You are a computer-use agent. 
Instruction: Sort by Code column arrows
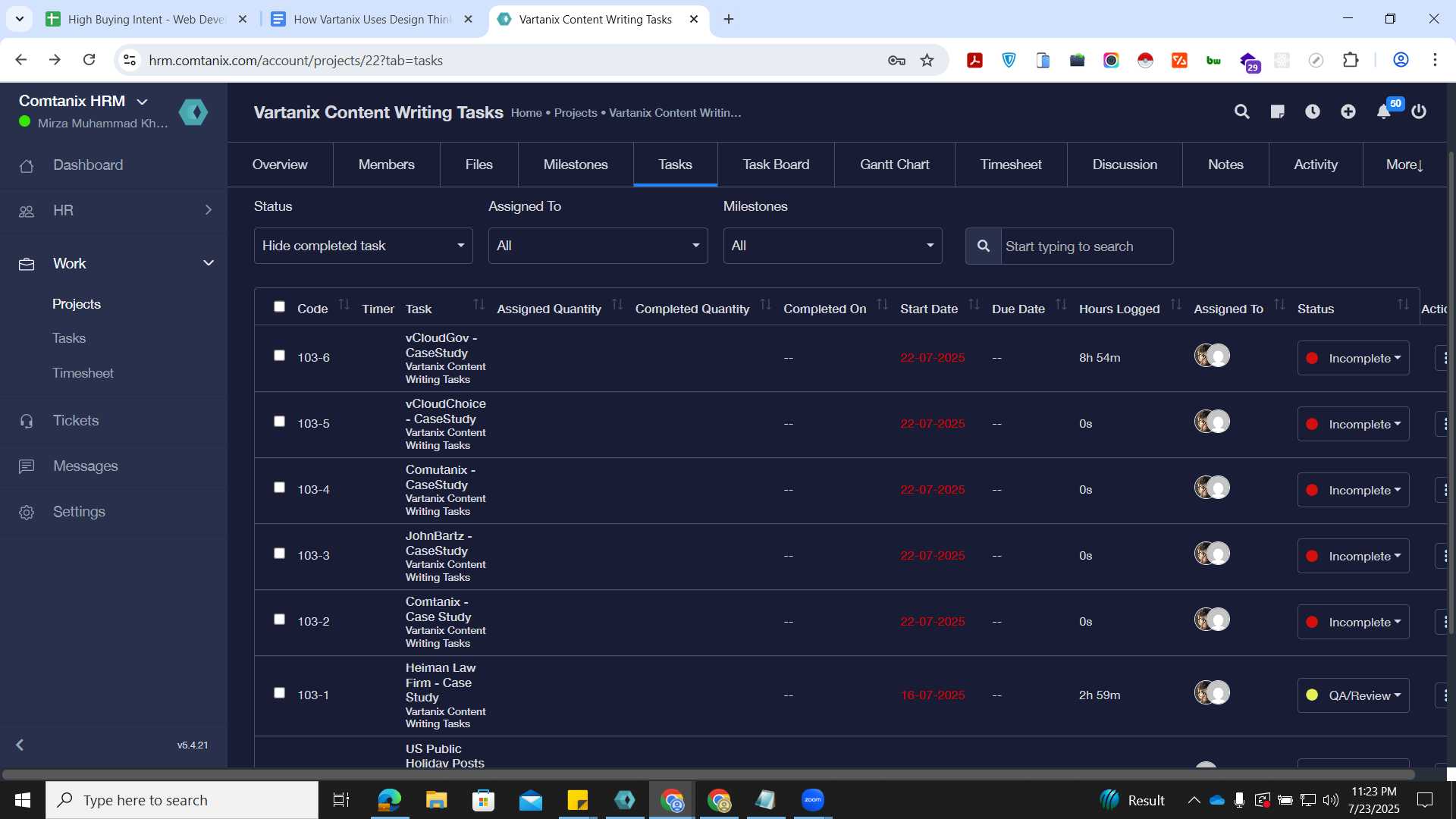click(x=344, y=305)
